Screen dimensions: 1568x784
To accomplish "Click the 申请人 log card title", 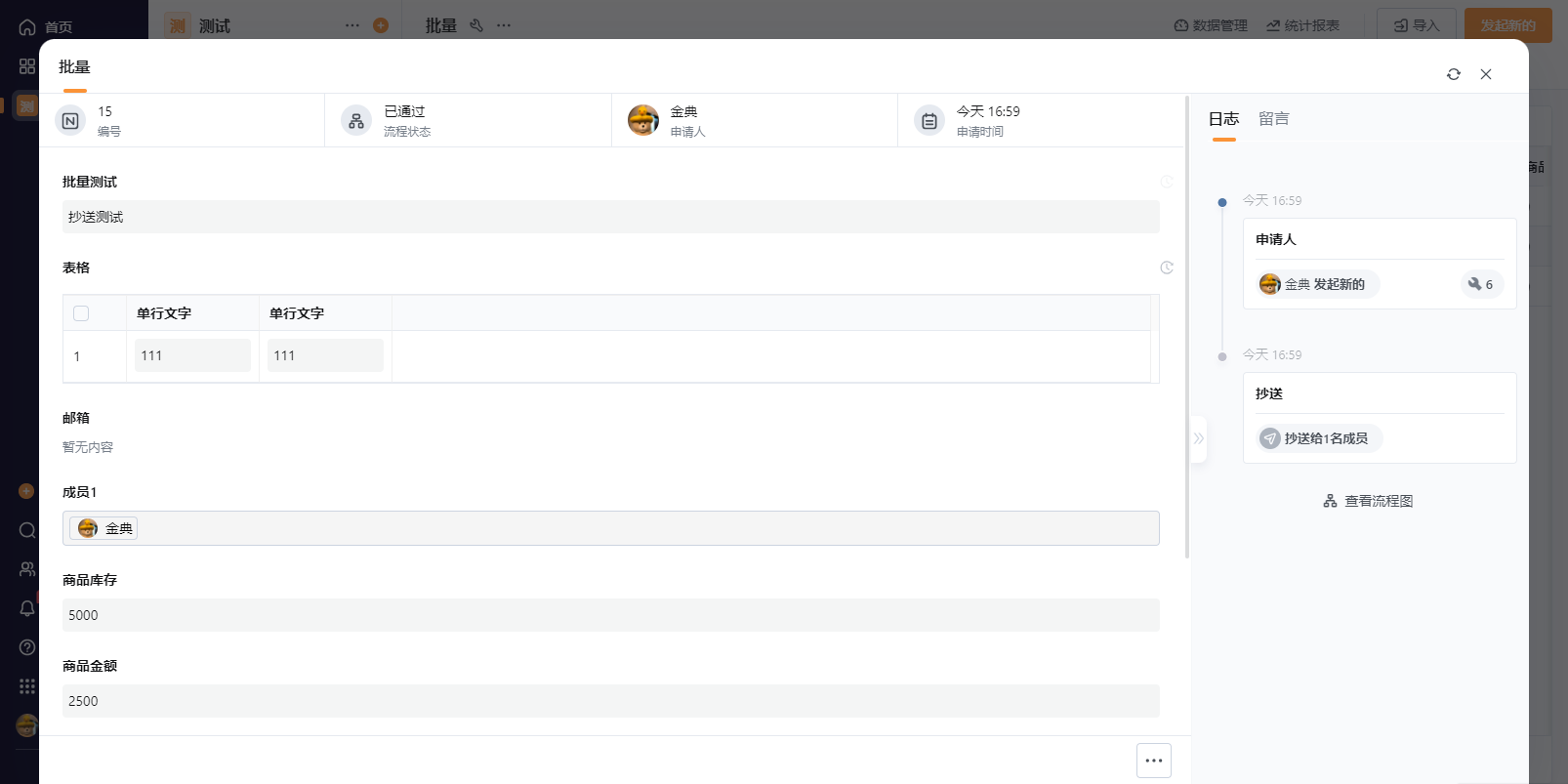I will point(1276,239).
